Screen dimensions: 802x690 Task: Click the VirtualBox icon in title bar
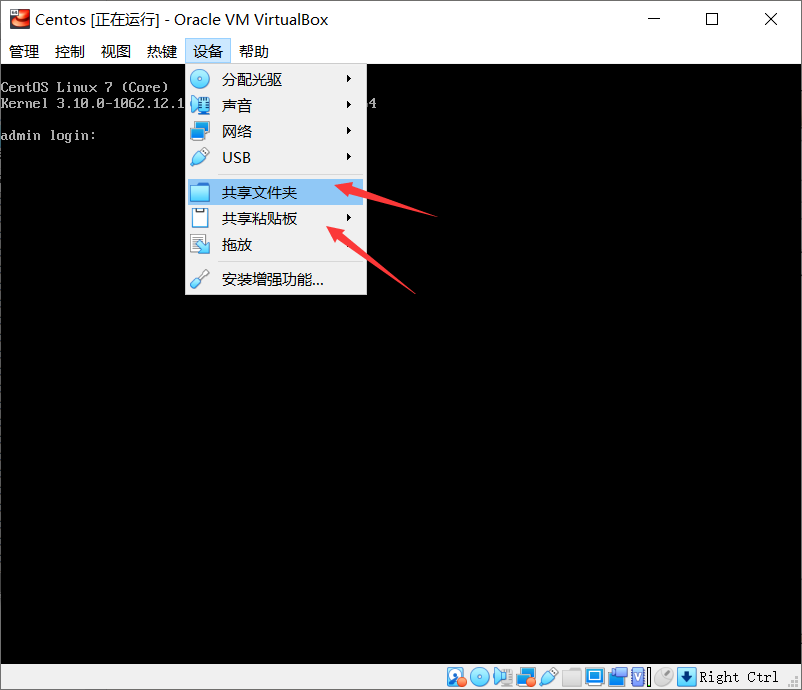coord(19,19)
